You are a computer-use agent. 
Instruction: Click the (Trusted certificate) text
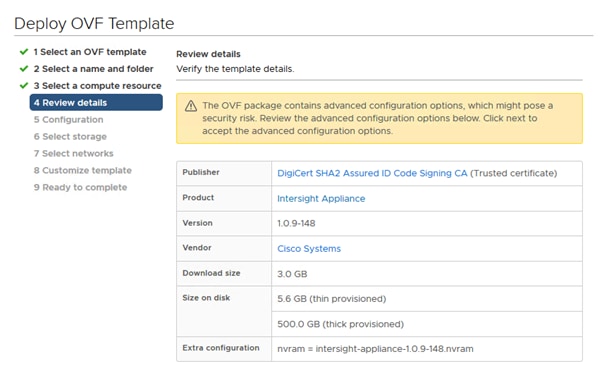[x=513, y=173]
